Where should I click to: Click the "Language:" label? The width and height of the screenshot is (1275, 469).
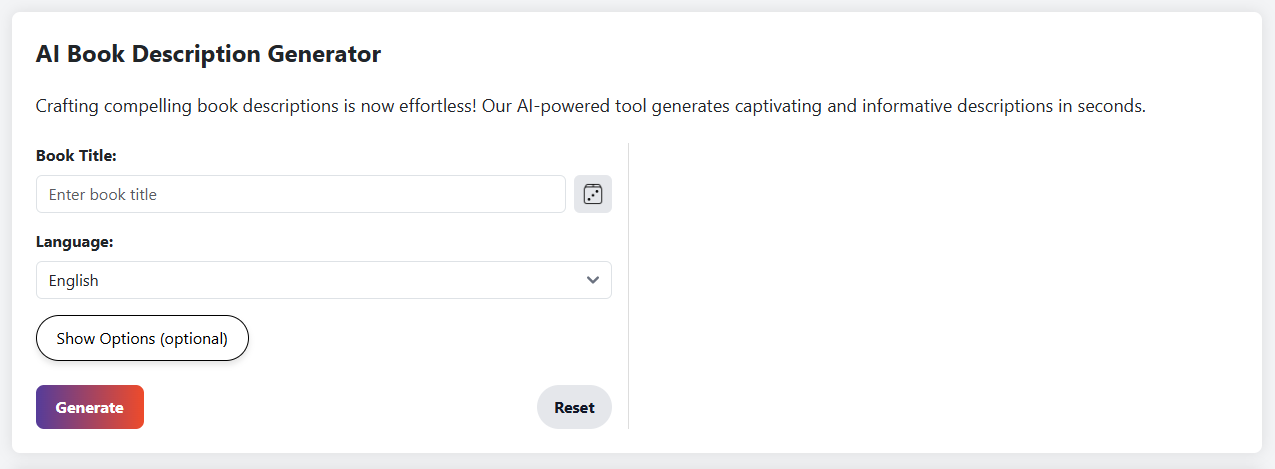(74, 242)
